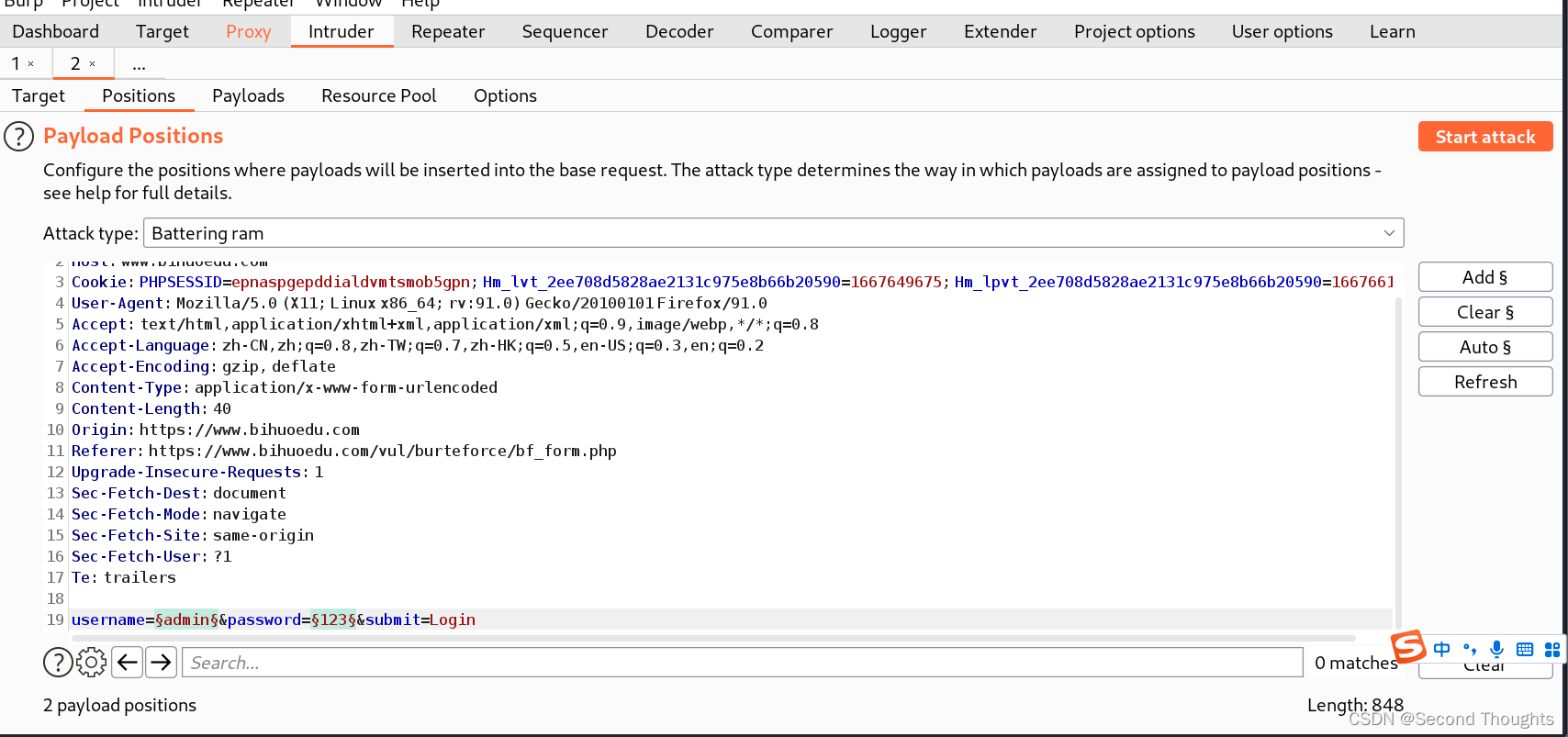This screenshot has width=1568, height=737.
Task: Click the Accept-Language header line
Action: click(418, 345)
